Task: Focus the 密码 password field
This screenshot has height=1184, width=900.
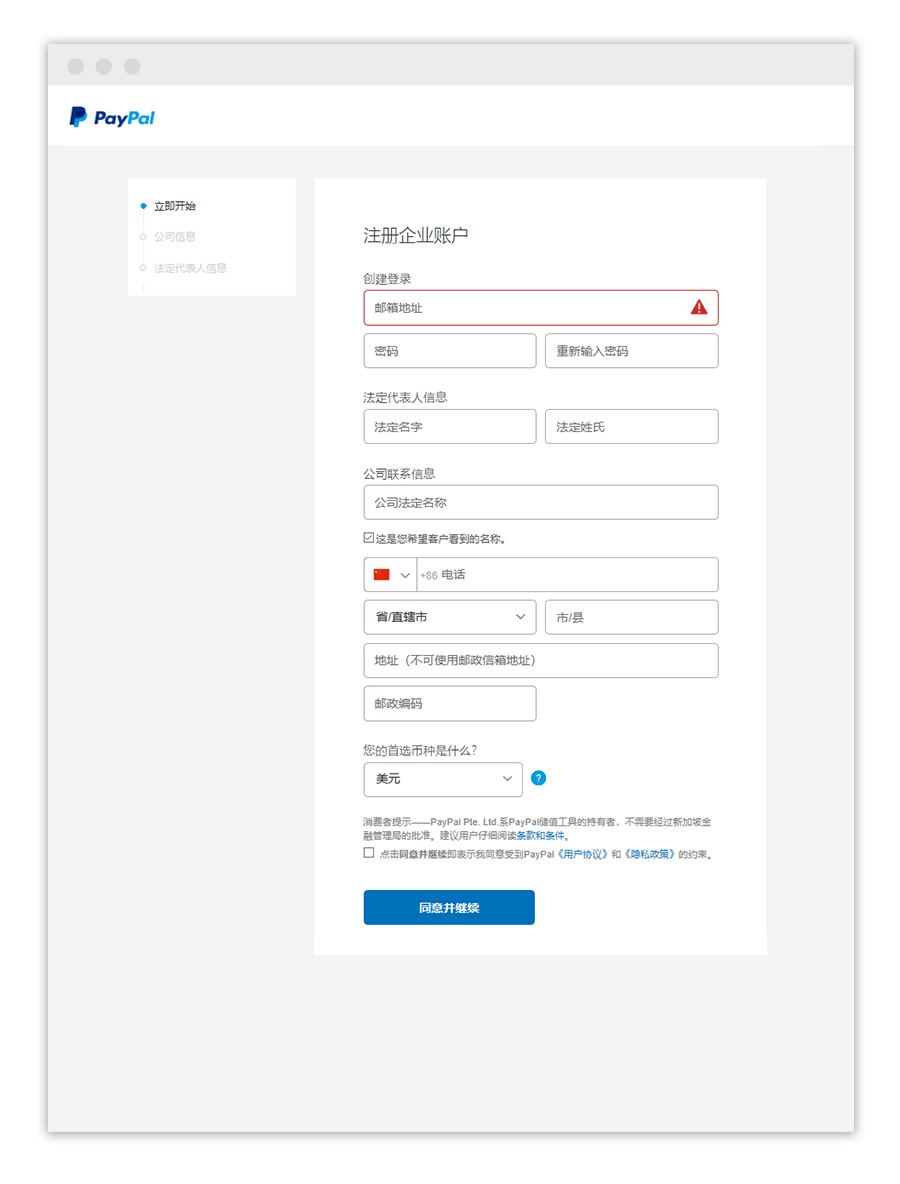Action: pyautogui.click(x=450, y=350)
